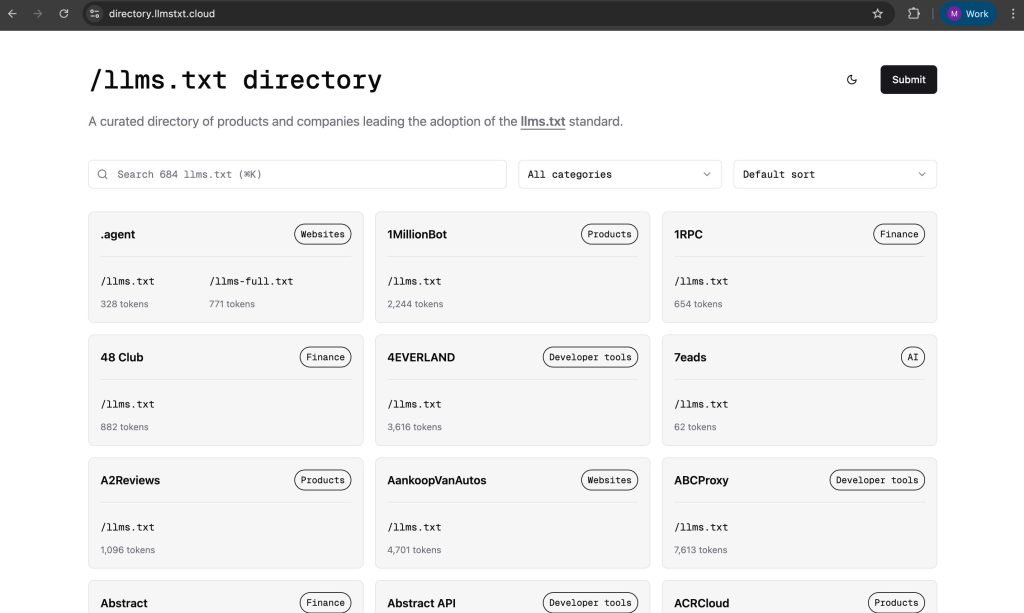
Task: Select the 654 tokens text
Action: (x=698, y=304)
